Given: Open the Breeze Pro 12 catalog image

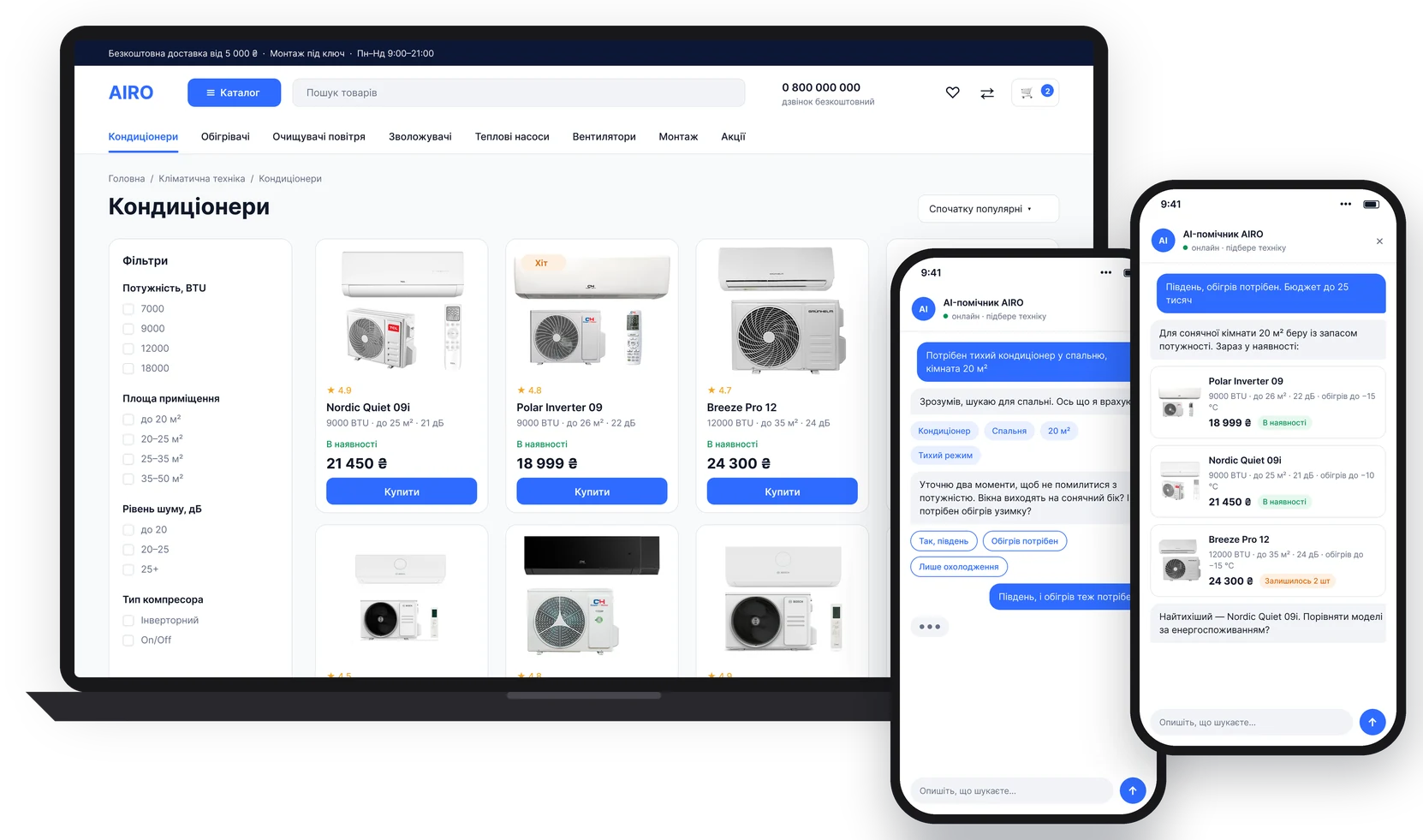Looking at the screenshot, I should tap(782, 310).
